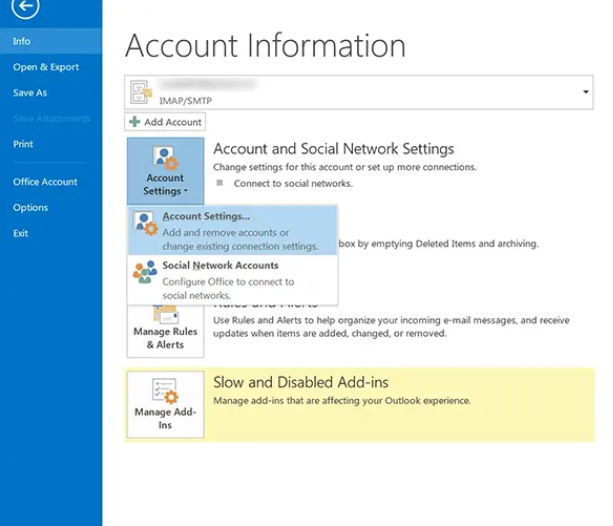Viewport: 613px width, 526px height.
Task: Click the 'Use Rules and Alerts' description text
Action: (x=391, y=327)
